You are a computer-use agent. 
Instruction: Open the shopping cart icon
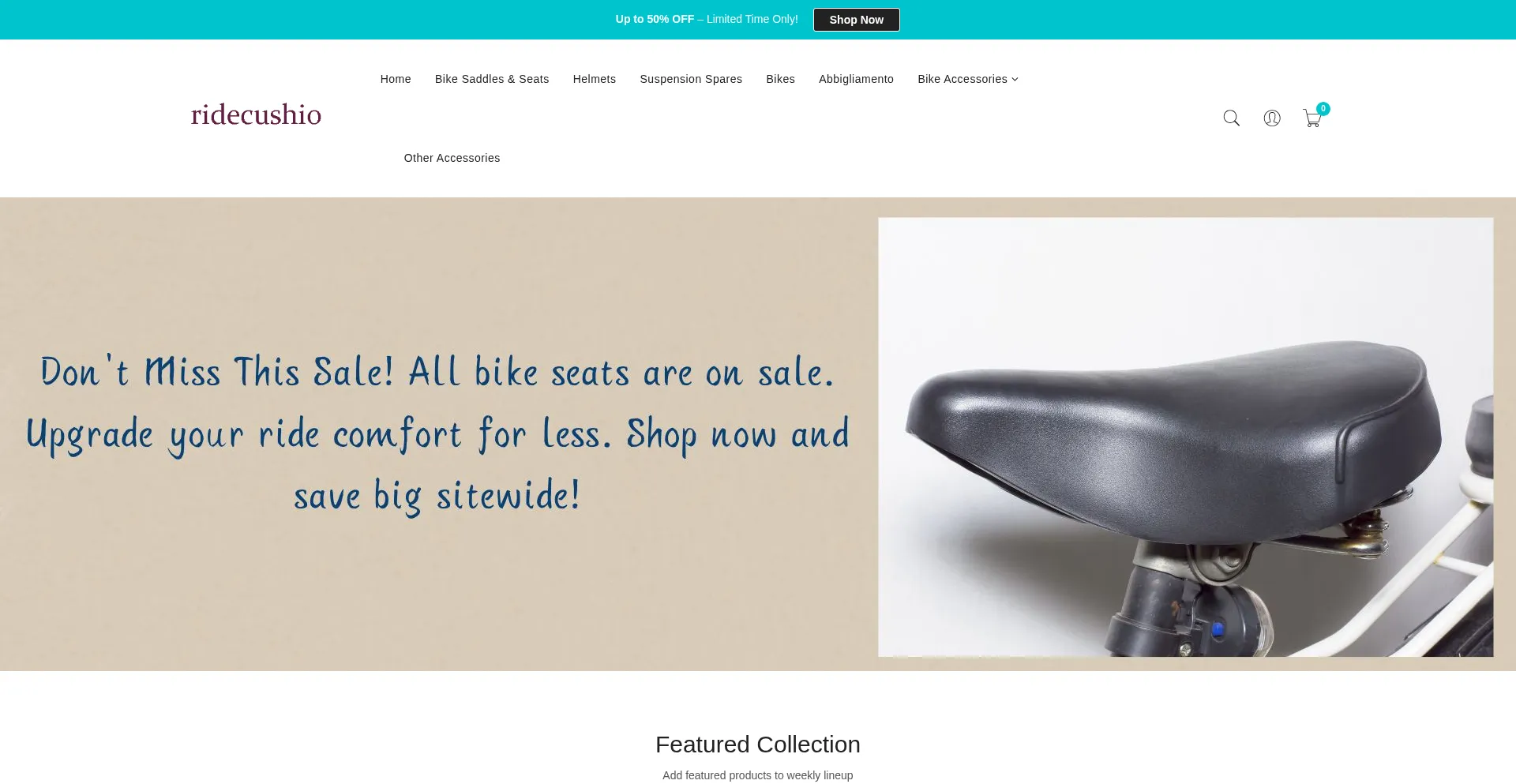pyautogui.click(x=1311, y=119)
